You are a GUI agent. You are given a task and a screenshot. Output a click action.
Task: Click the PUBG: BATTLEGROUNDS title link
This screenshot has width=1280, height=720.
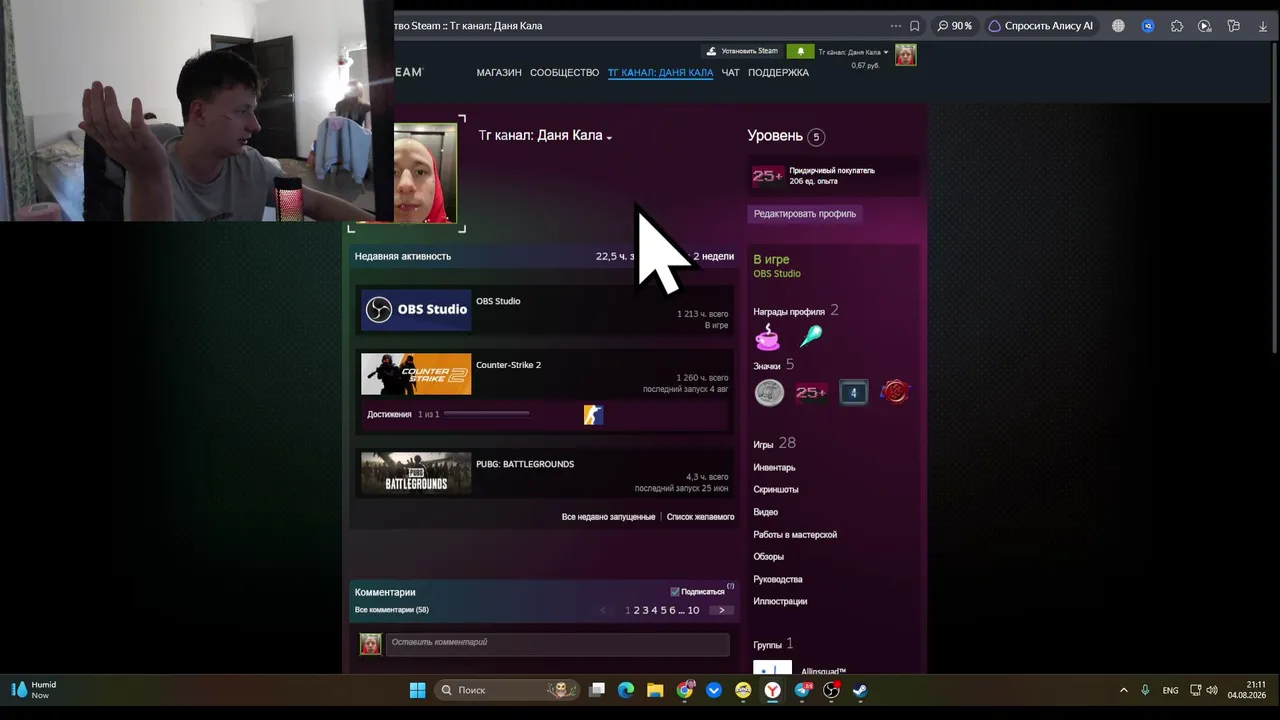[525, 464]
